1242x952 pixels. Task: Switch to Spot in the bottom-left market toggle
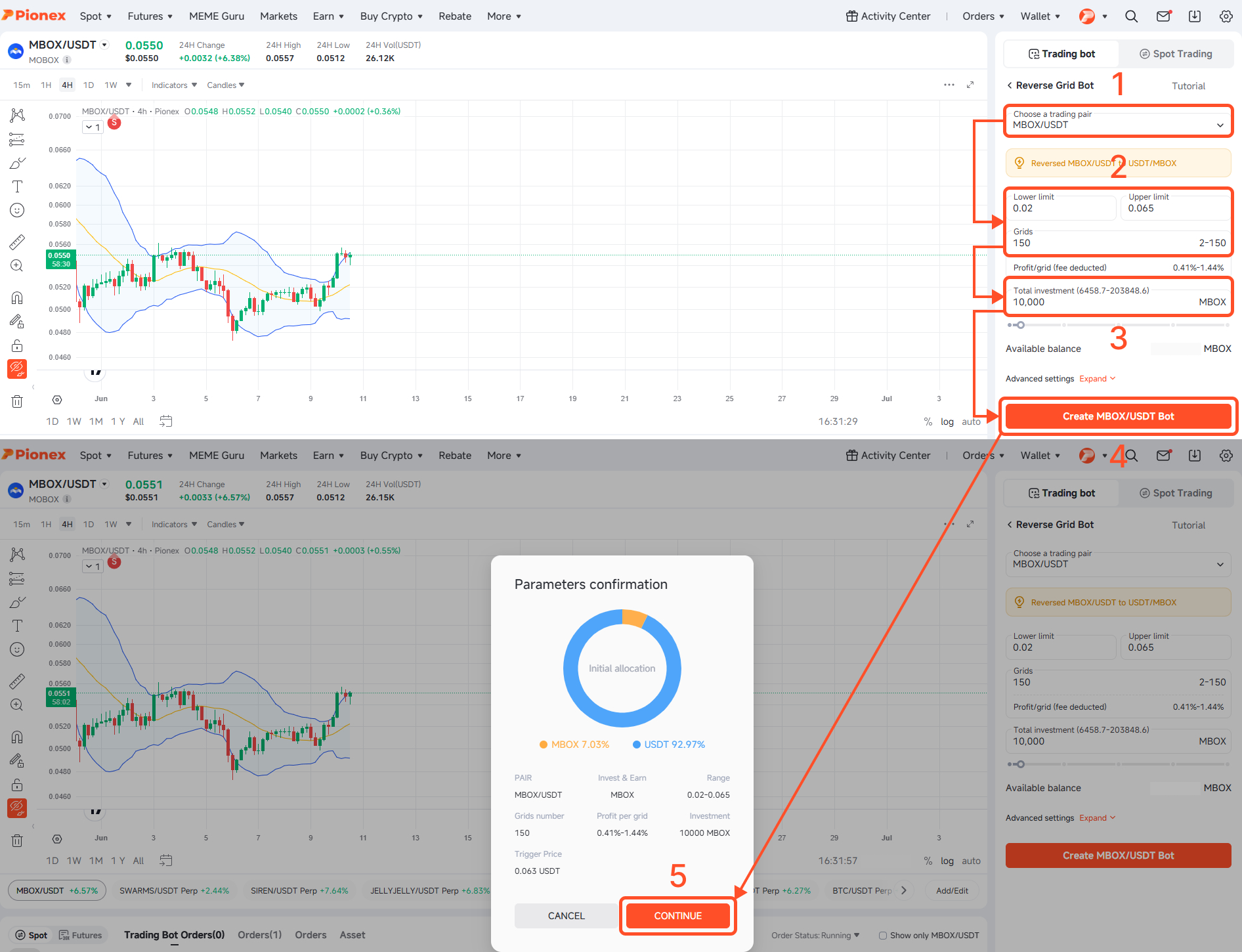31,935
